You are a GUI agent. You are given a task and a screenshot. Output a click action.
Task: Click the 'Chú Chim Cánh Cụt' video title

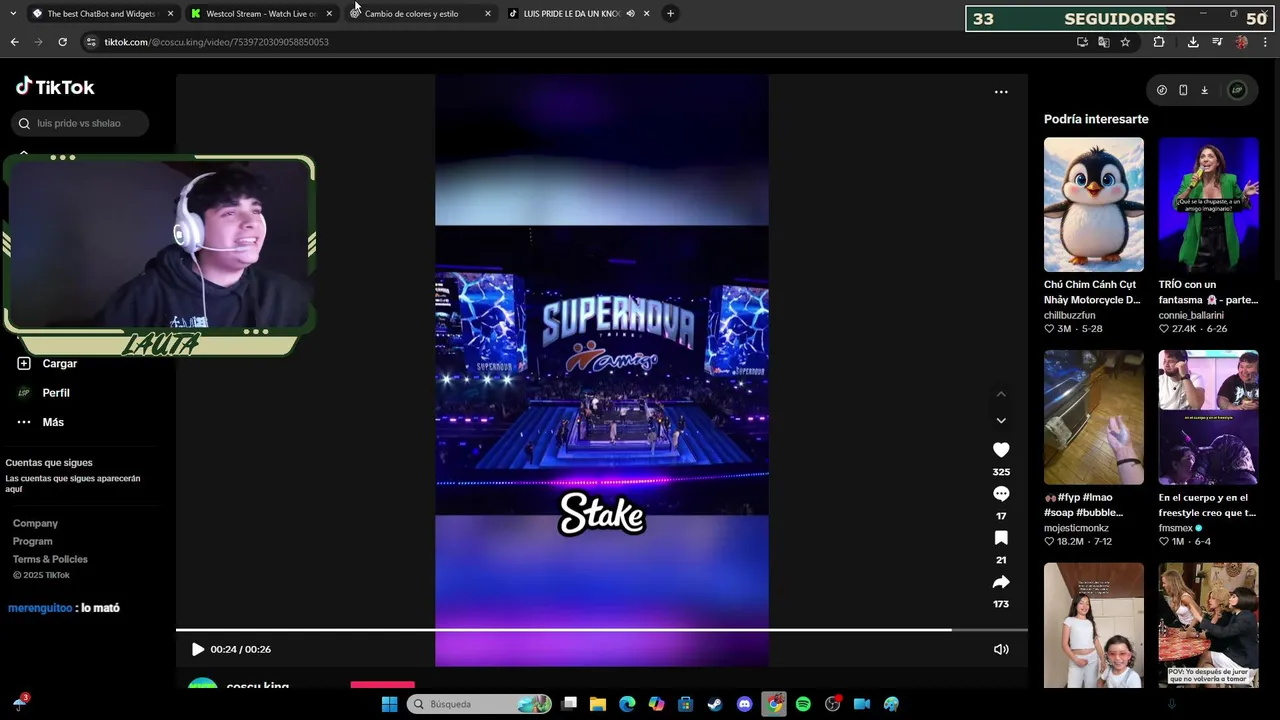1092,292
